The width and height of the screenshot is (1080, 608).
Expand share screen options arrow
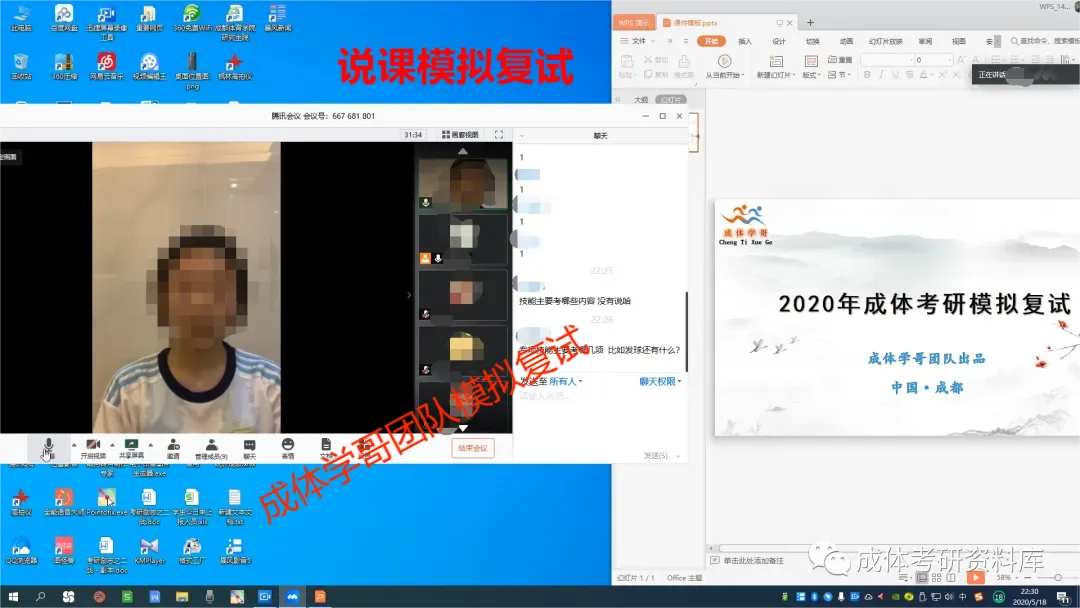pyautogui.click(x=151, y=445)
